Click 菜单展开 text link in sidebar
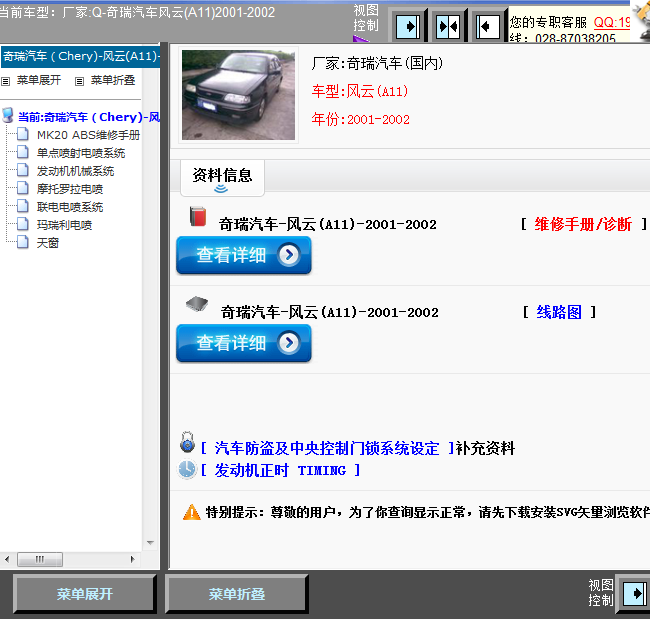Image resolution: width=650 pixels, height=619 pixels. [x=39, y=80]
